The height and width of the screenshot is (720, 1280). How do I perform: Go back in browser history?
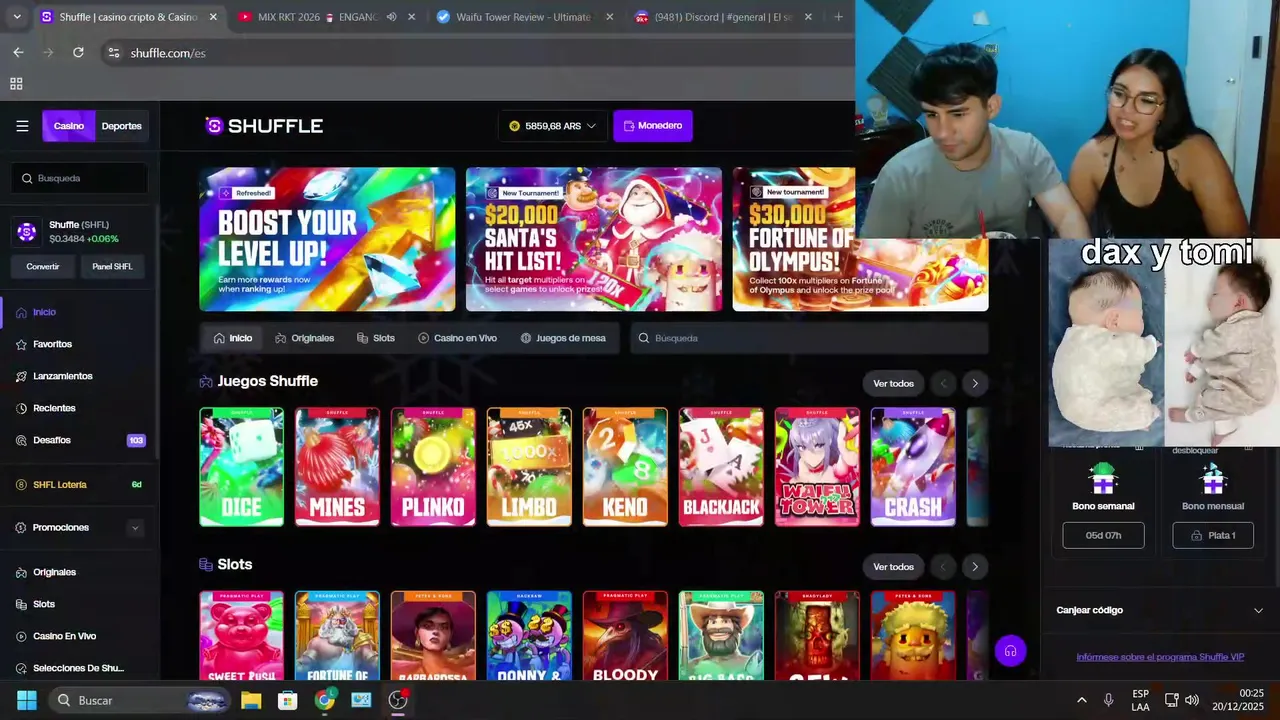point(18,52)
